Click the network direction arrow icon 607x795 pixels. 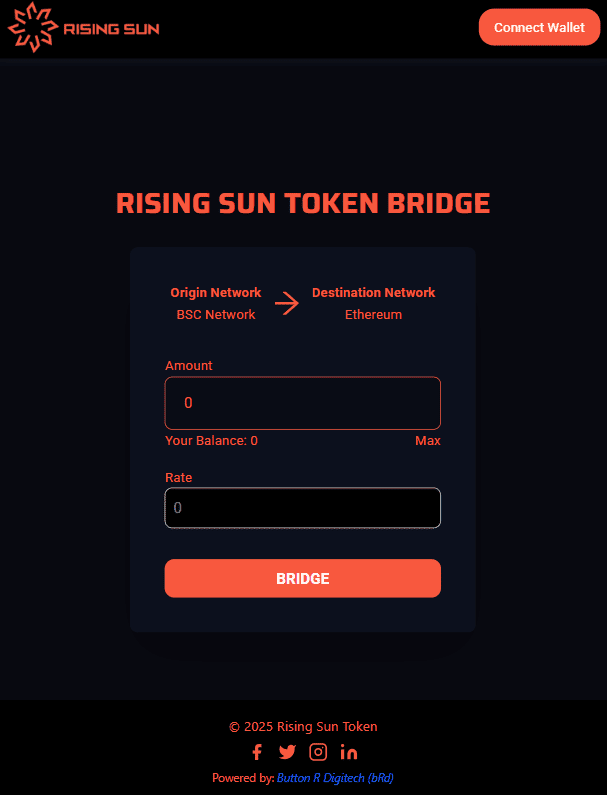click(287, 303)
